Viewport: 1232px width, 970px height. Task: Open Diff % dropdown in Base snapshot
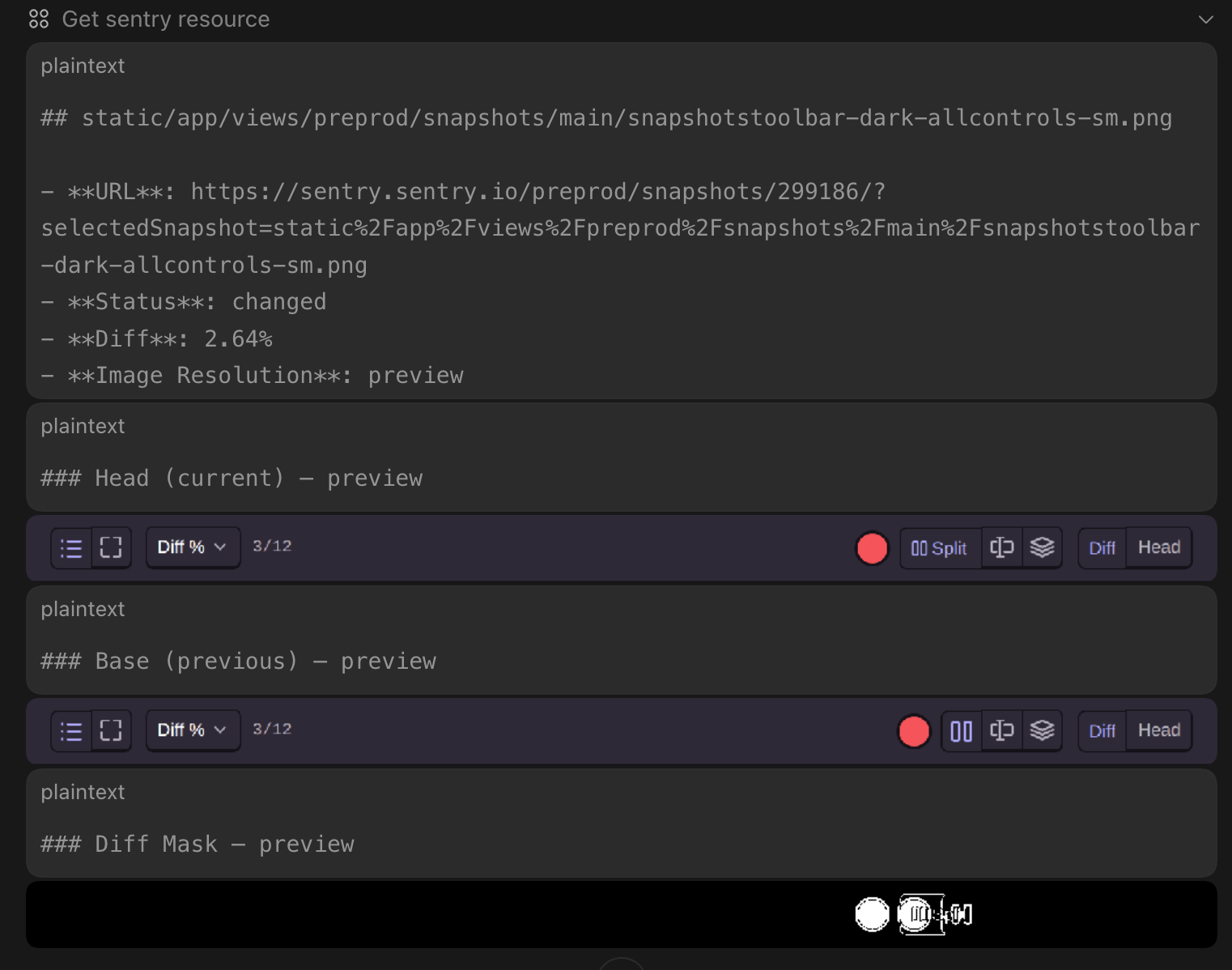point(193,730)
